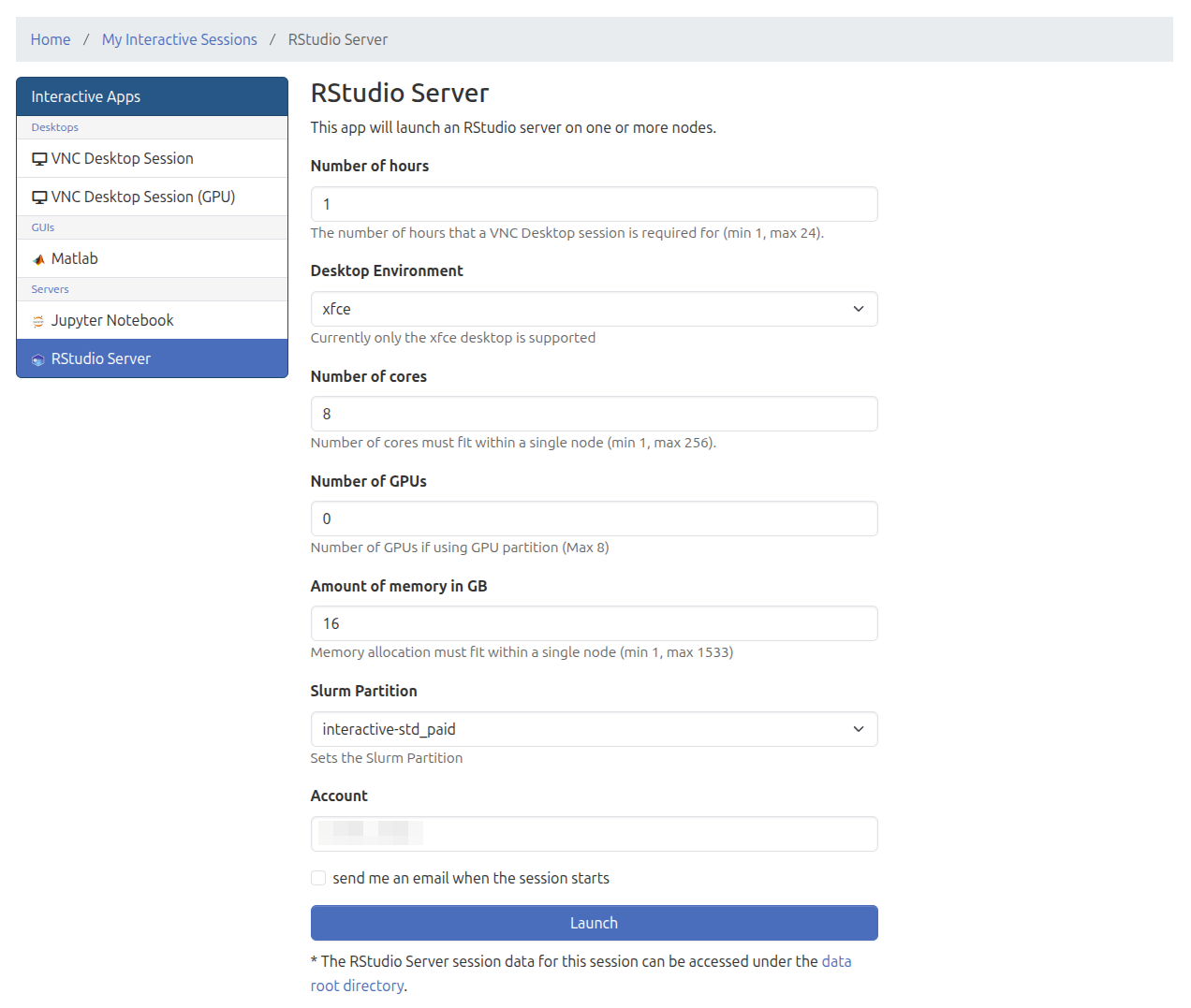Select Jupyter Notebook in the sidebar

tap(152, 320)
